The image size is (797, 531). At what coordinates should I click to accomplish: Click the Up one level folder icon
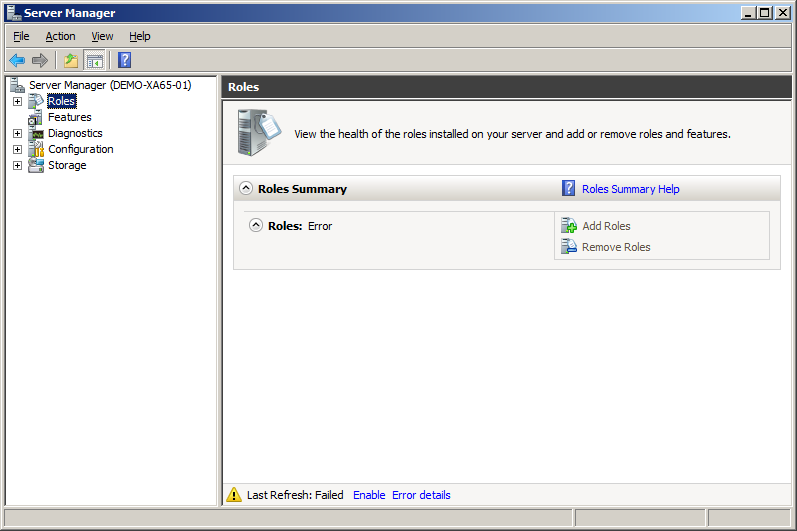tap(71, 60)
